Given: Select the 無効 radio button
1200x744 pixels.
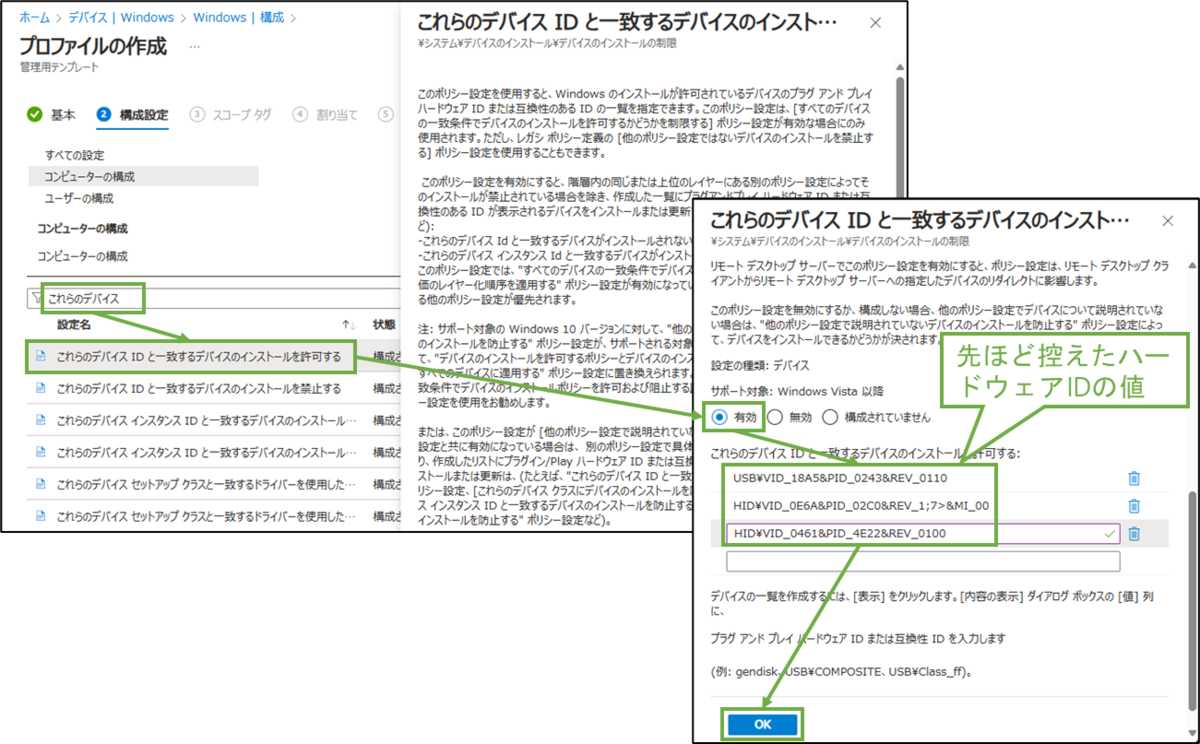Looking at the screenshot, I should [775, 417].
